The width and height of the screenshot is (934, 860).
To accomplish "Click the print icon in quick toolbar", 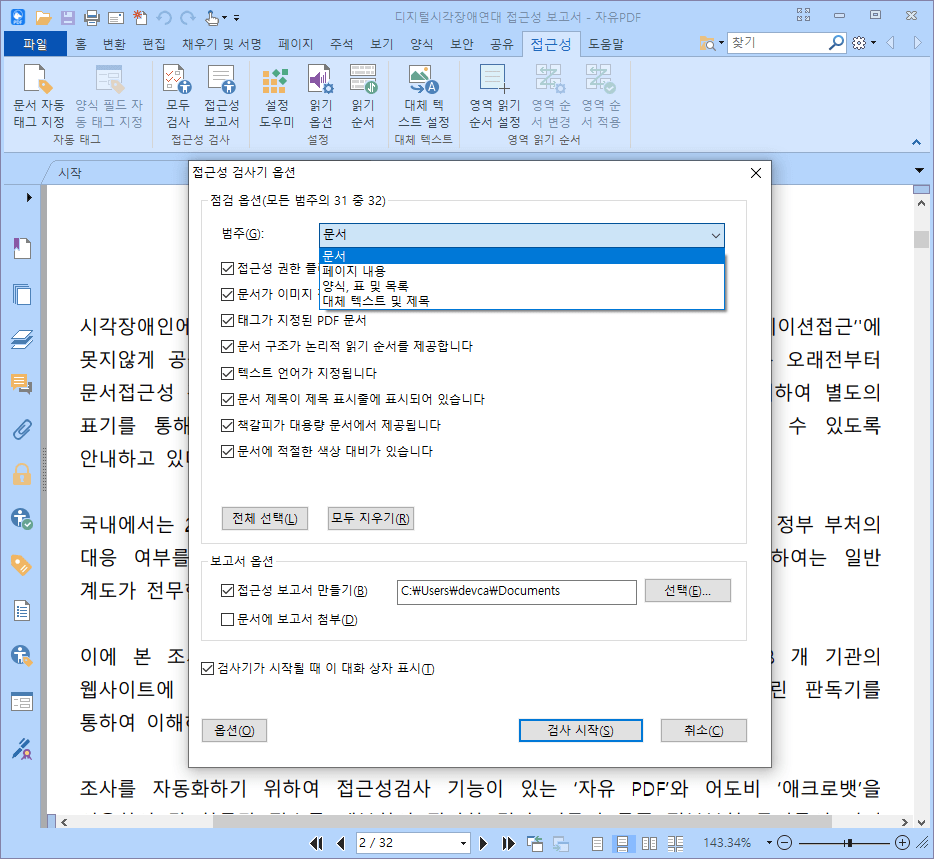I will (x=92, y=18).
